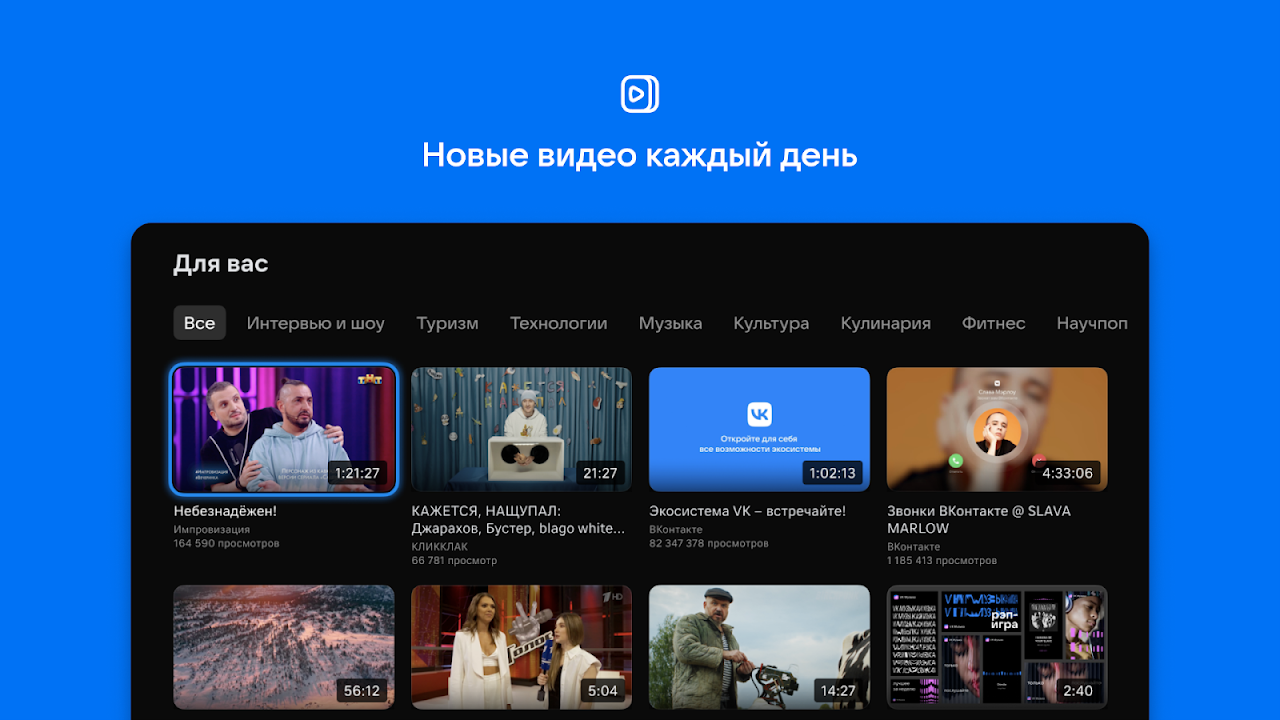Select the 'Кулинария' category
The height and width of the screenshot is (720, 1280).
coord(886,322)
